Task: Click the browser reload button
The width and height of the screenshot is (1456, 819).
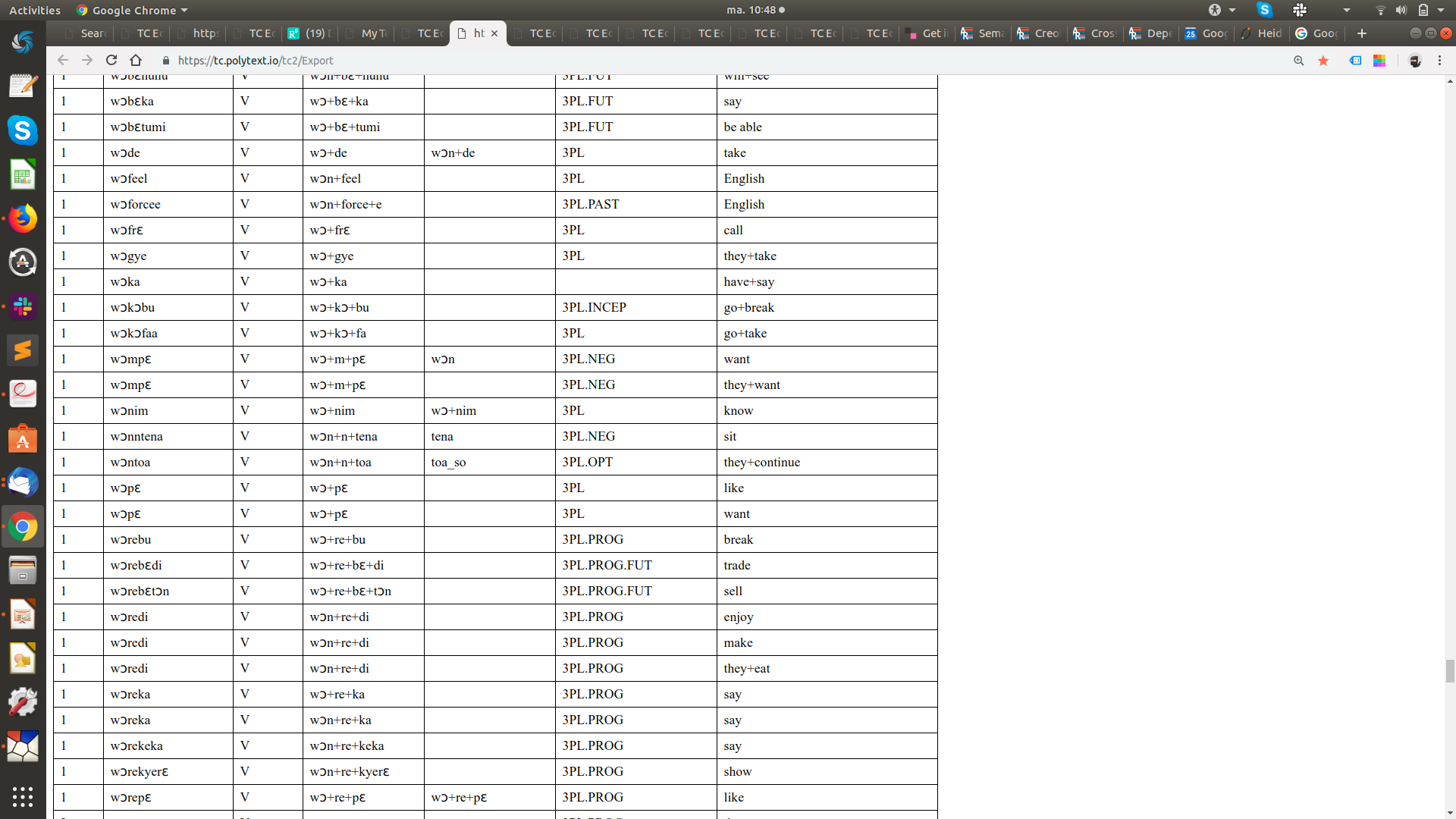Action: pyautogui.click(x=111, y=61)
